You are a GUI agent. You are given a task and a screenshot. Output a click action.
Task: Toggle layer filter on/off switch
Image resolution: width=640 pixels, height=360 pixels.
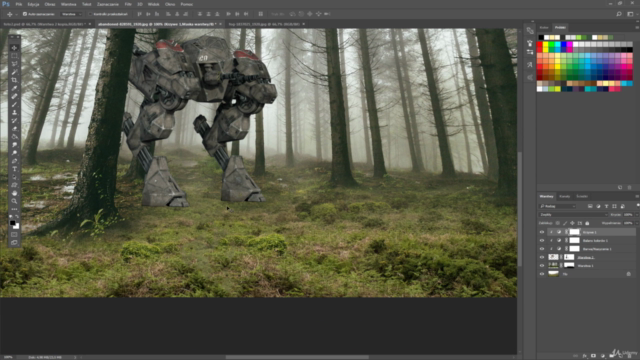(638, 205)
